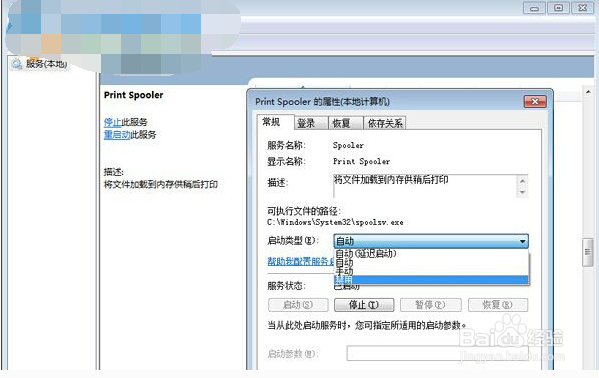Image resolution: width=599 pixels, height=378 pixels.
Task: Close the Services main window
Action: (582, 8)
